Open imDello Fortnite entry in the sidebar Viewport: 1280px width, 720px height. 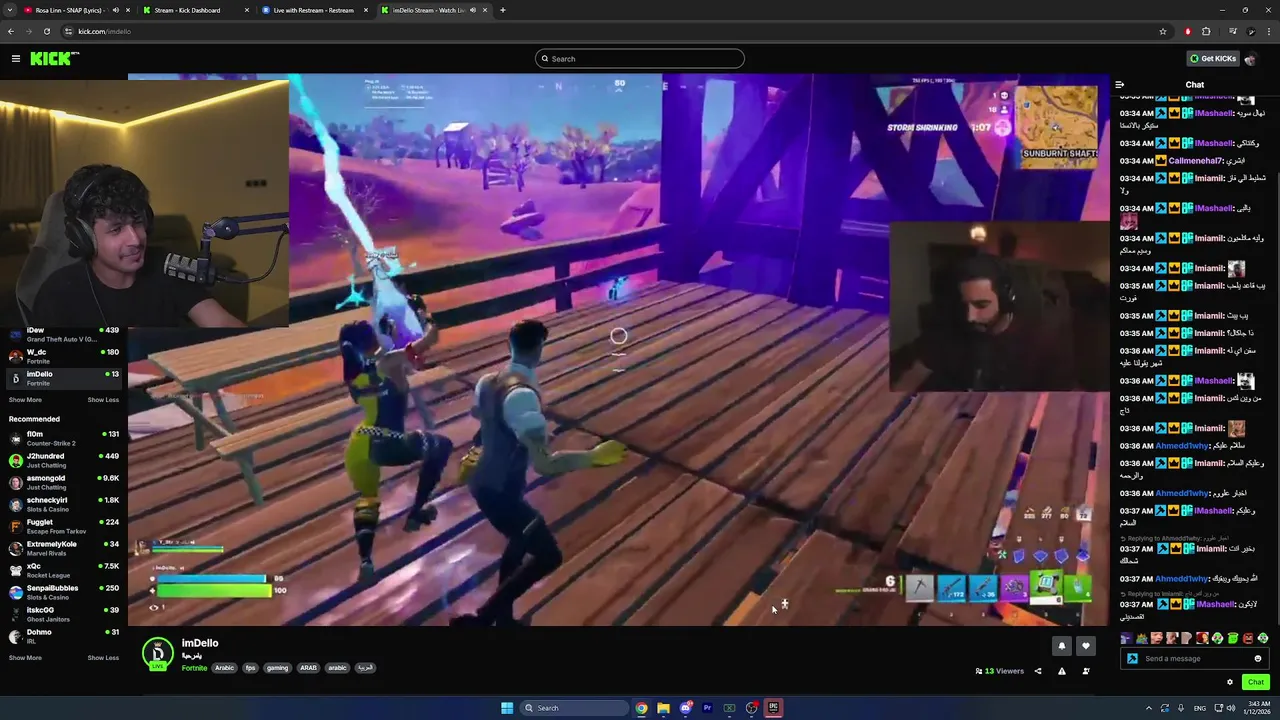[x=64, y=378]
